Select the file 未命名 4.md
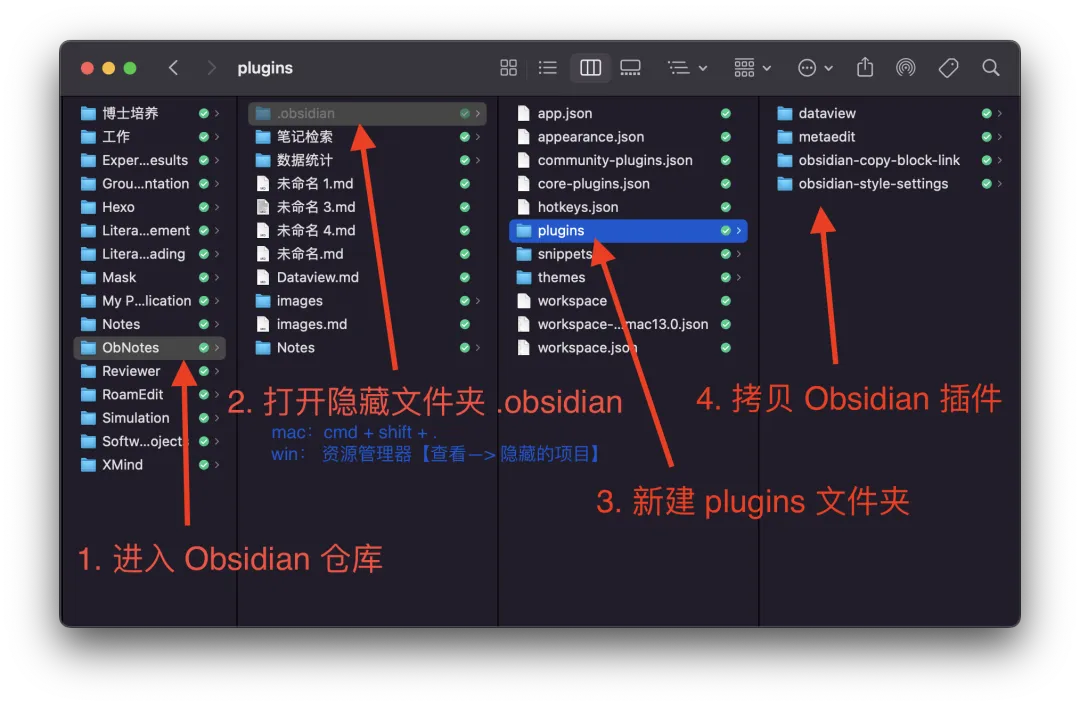This screenshot has height=706, width=1080. point(367,230)
